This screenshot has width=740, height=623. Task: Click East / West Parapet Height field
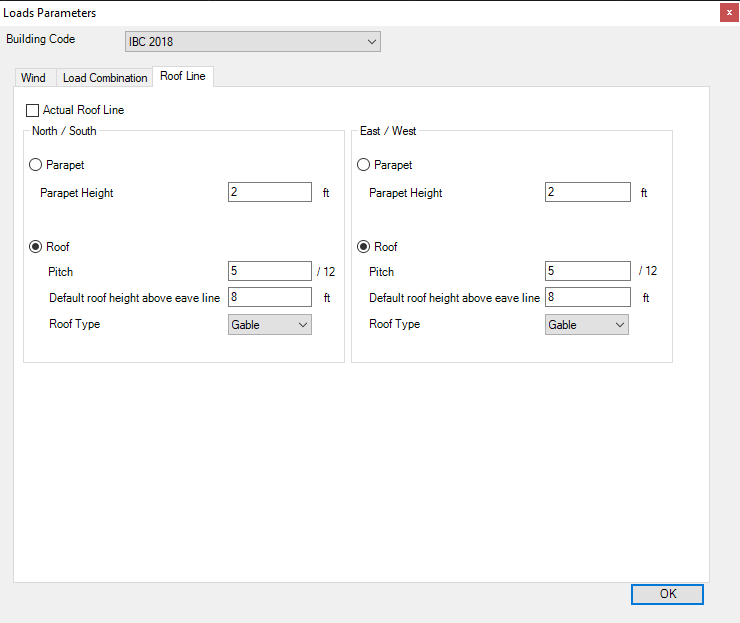click(x=587, y=193)
